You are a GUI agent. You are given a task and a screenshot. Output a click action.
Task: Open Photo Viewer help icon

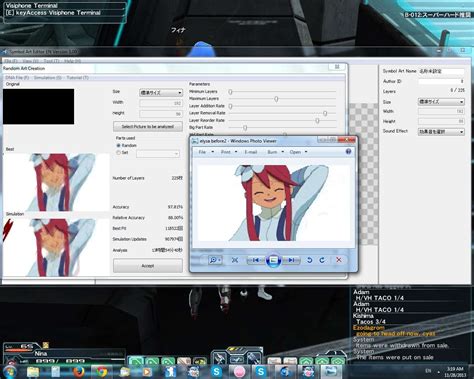(x=348, y=152)
